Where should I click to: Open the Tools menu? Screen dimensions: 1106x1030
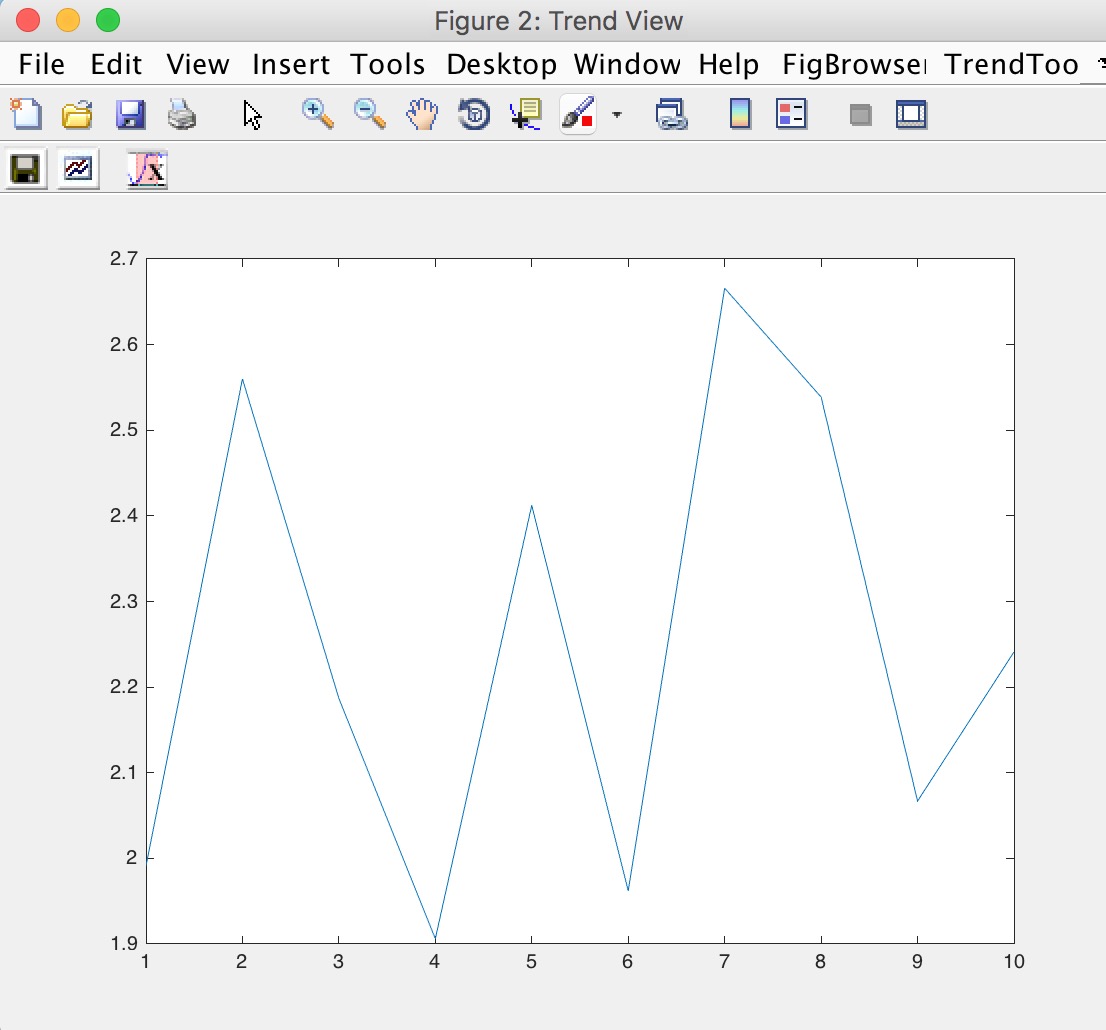click(388, 65)
